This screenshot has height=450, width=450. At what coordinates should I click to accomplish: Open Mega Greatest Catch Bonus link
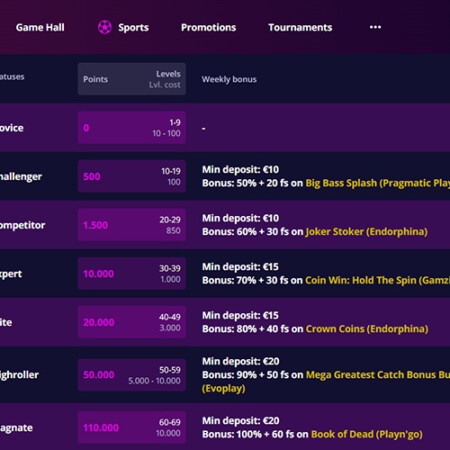tap(378, 375)
